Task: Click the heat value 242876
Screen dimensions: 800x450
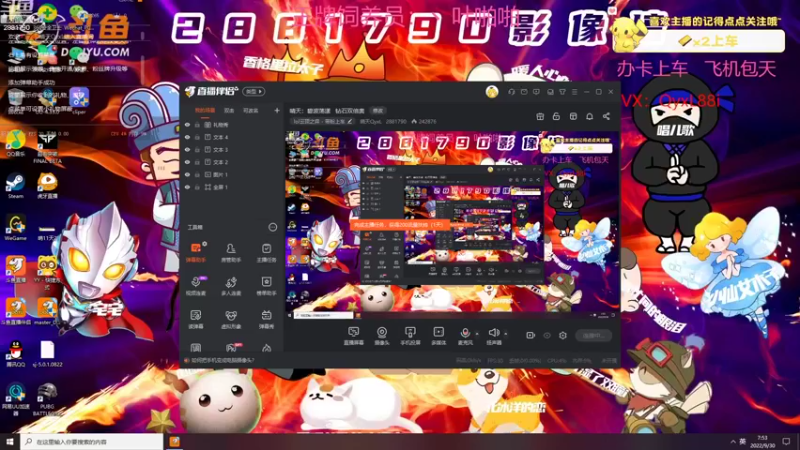Action: [427, 121]
